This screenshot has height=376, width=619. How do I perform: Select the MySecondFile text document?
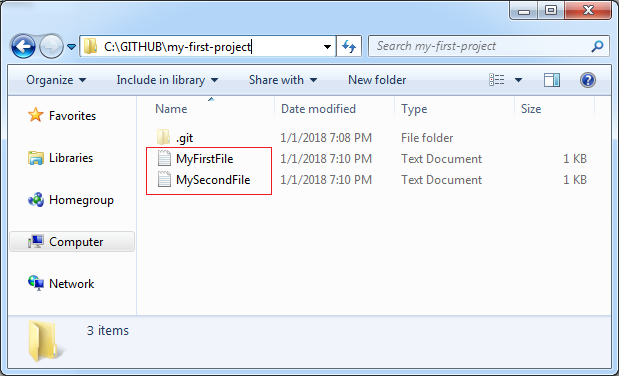coord(213,180)
